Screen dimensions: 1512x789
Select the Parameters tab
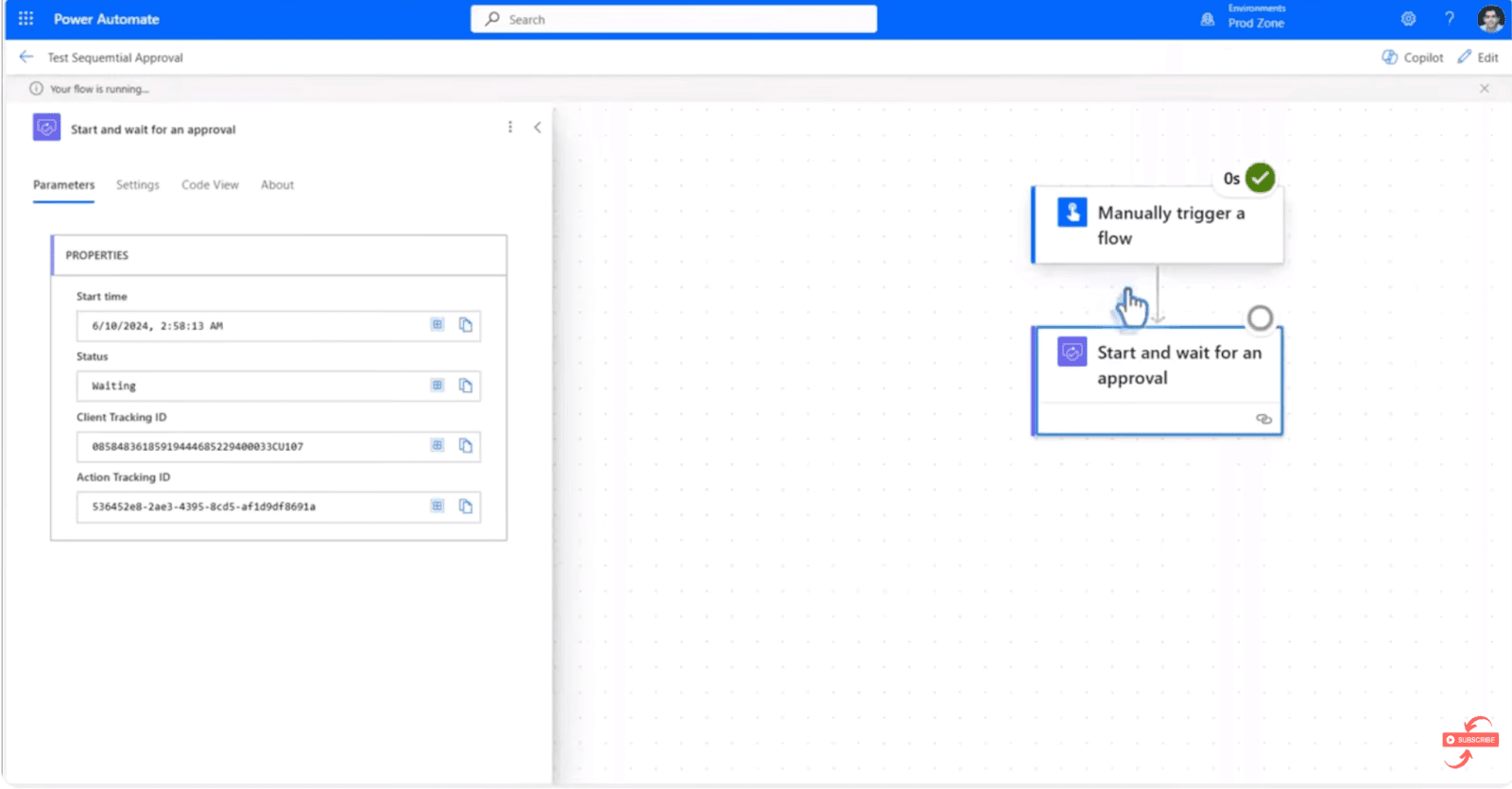(x=64, y=185)
